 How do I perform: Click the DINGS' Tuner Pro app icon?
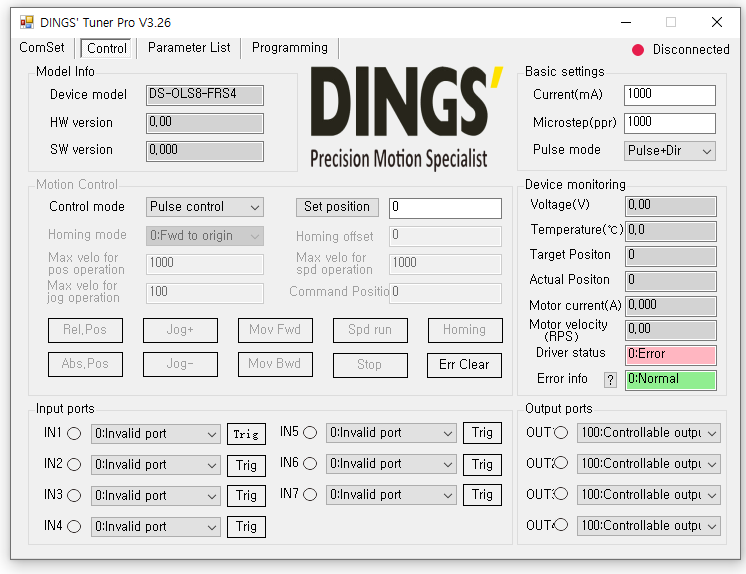click(x=27, y=22)
